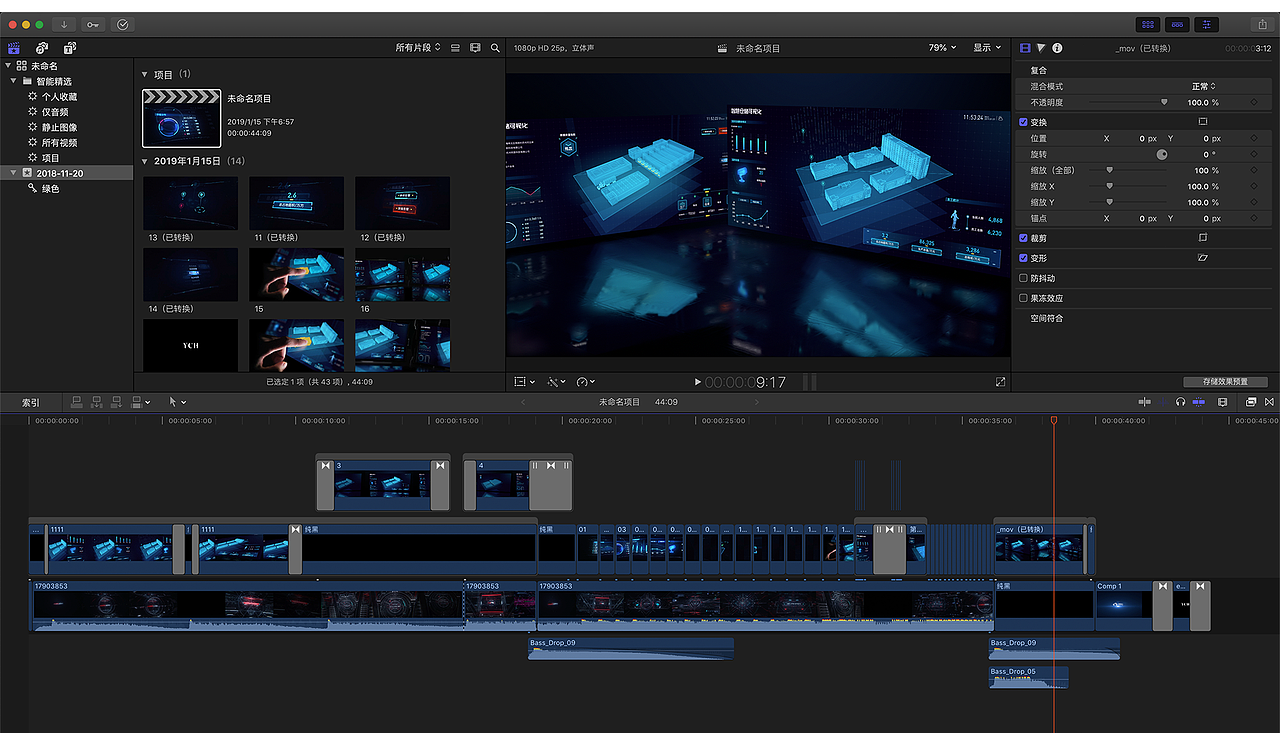Click the Share export button
The width and height of the screenshot is (1280, 733).
coord(1263,24)
